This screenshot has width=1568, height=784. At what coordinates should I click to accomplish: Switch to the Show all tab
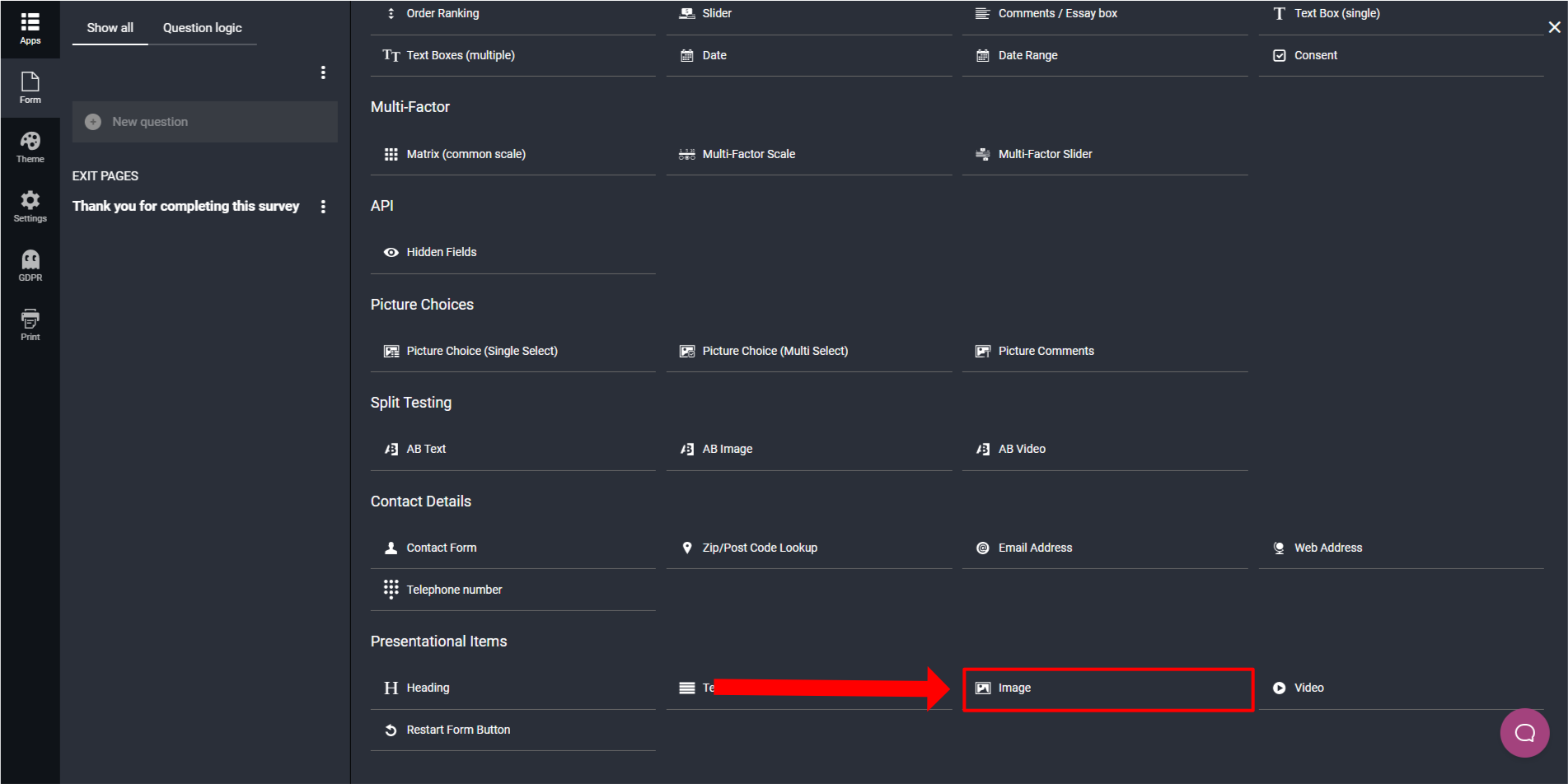pos(110,28)
